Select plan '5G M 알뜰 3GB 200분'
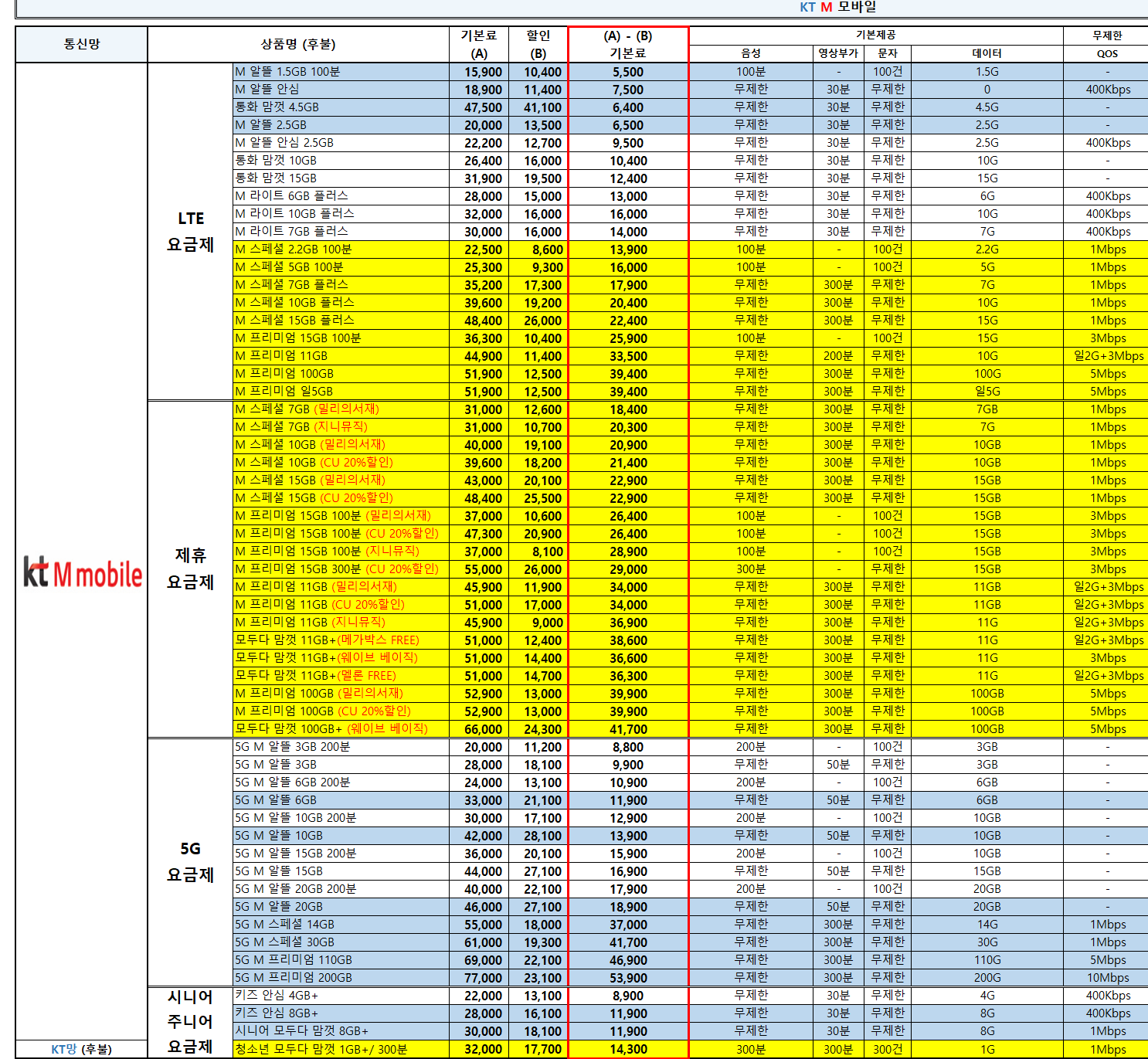 click(341, 747)
